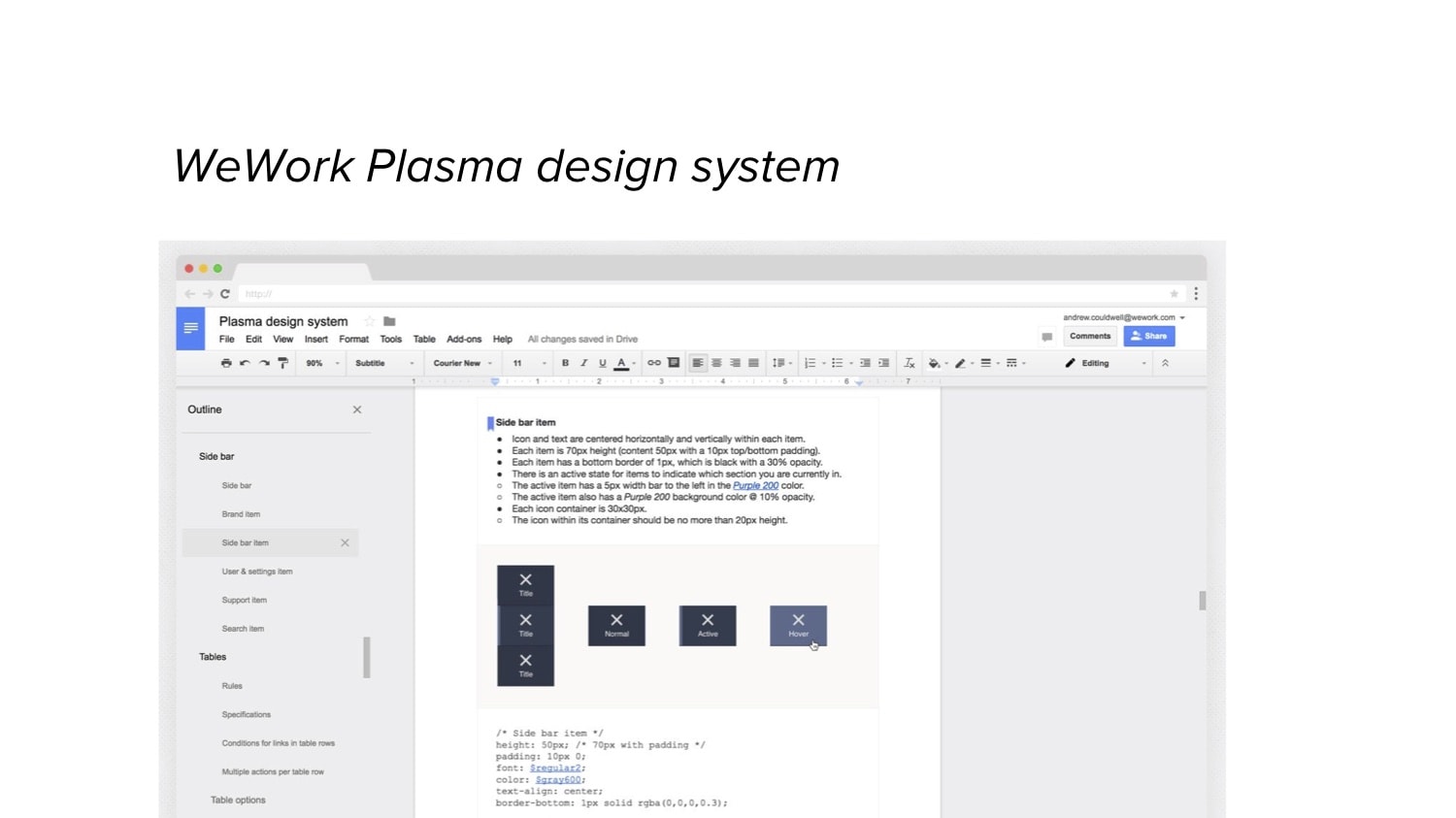Open the border dash style dropdown
This screenshot has width=1456, height=818.
(x=1015, y=363)
